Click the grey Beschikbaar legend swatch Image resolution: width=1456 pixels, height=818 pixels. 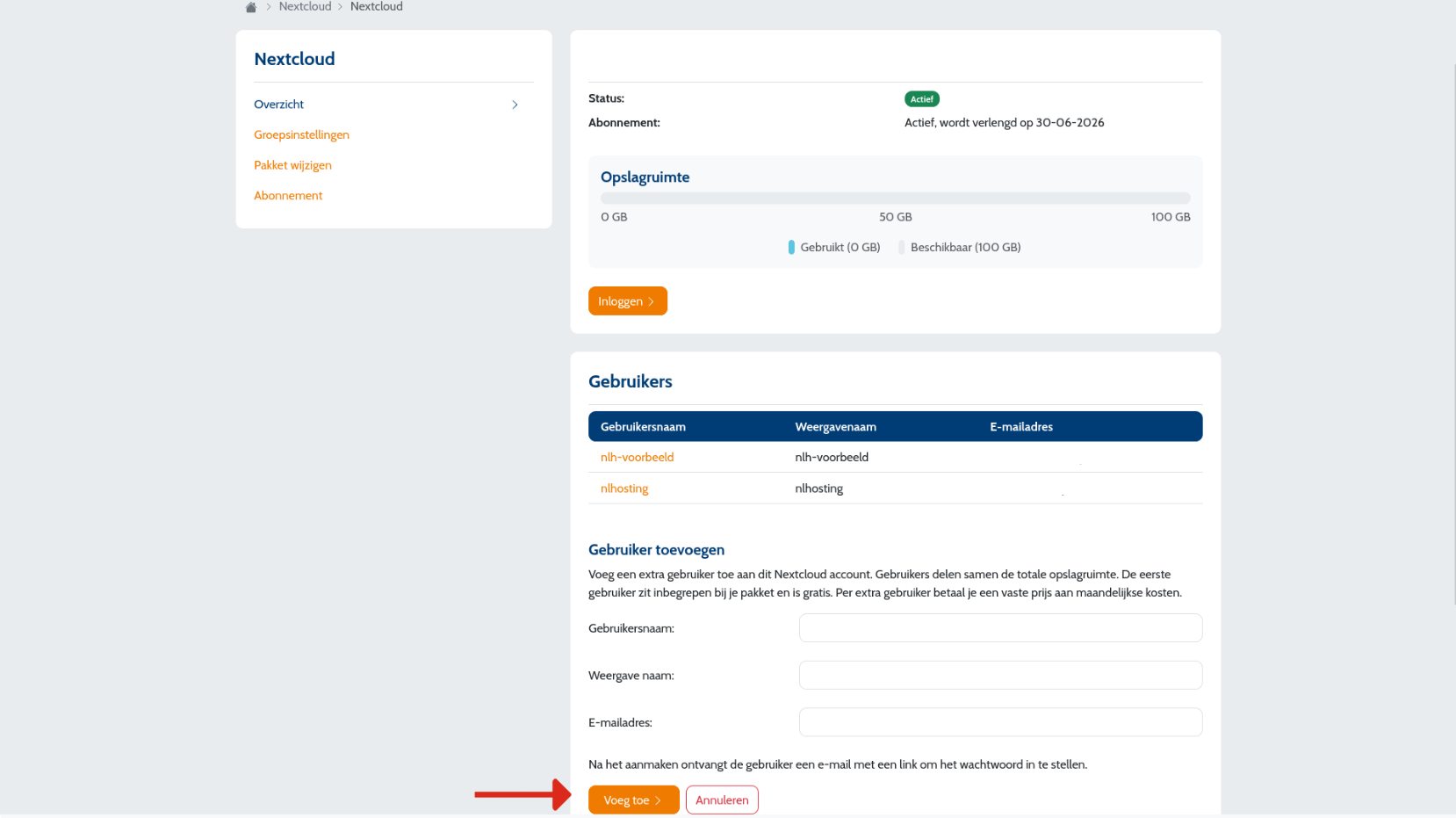pyautogui.click(x=901, y=248)
